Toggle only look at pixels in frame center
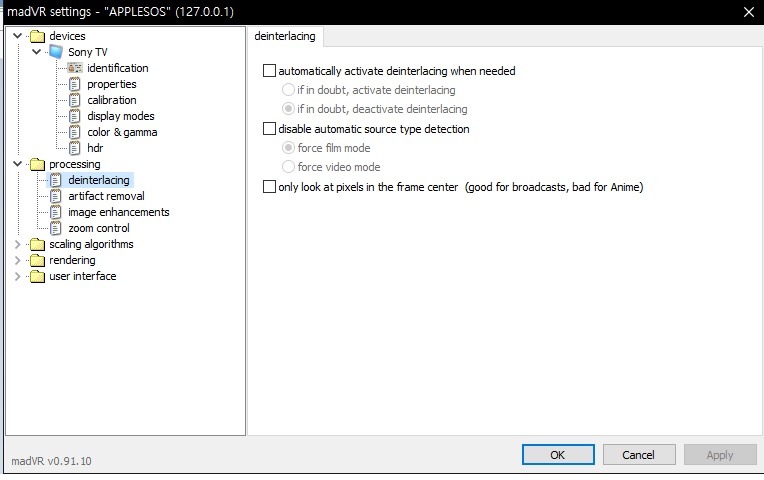The image size is (764, 480). point(269,187)
